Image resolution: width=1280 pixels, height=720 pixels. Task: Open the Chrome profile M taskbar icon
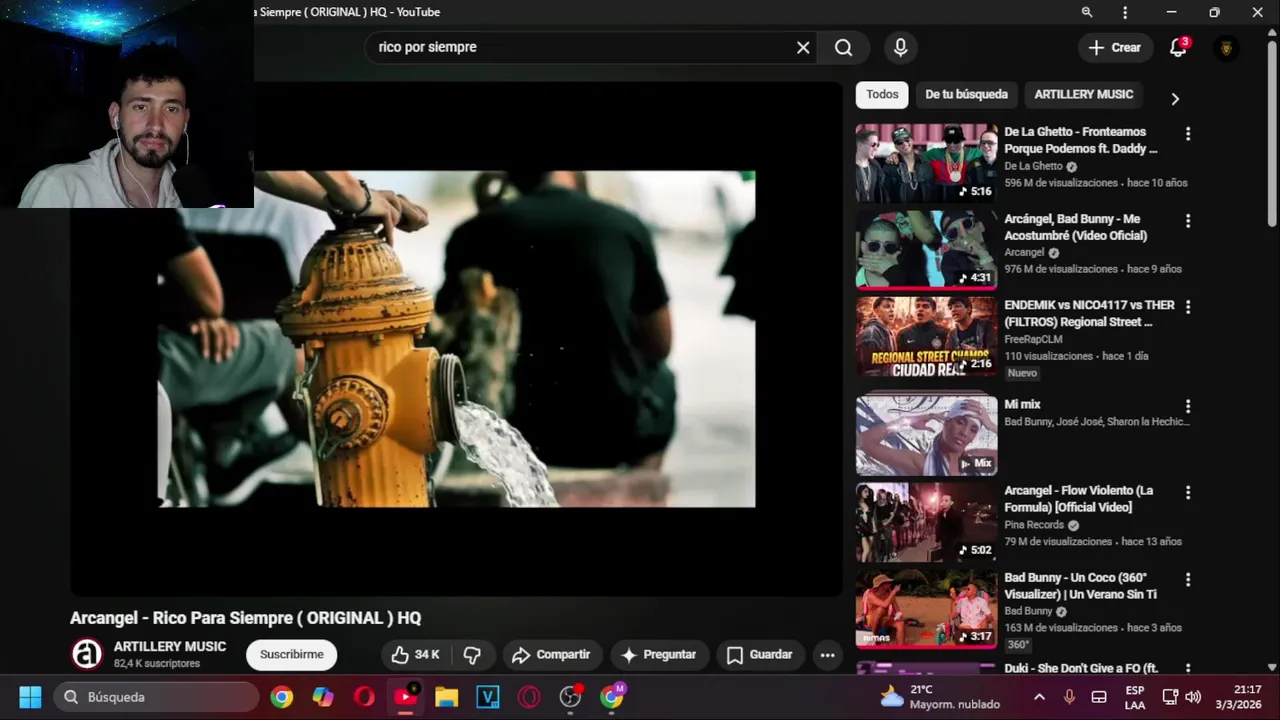[x=612, y=697]
